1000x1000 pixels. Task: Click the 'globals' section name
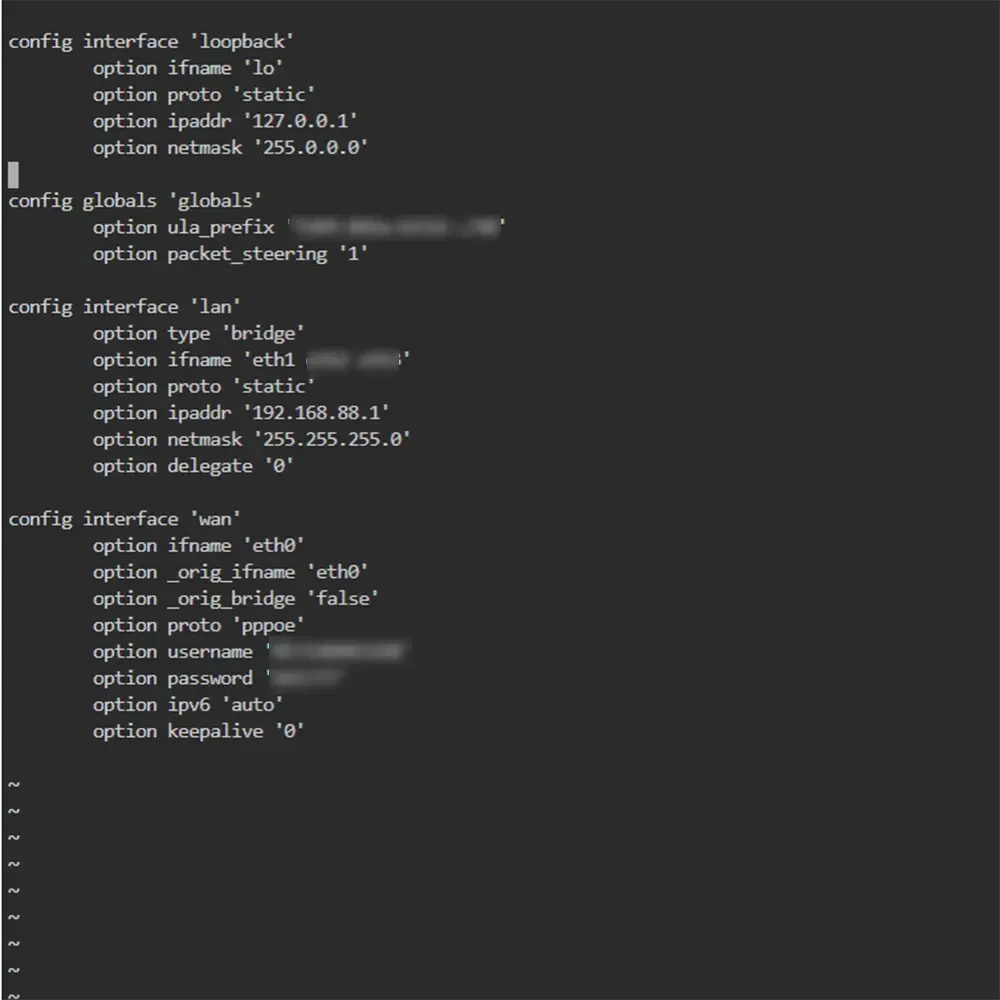coord(215,201)
